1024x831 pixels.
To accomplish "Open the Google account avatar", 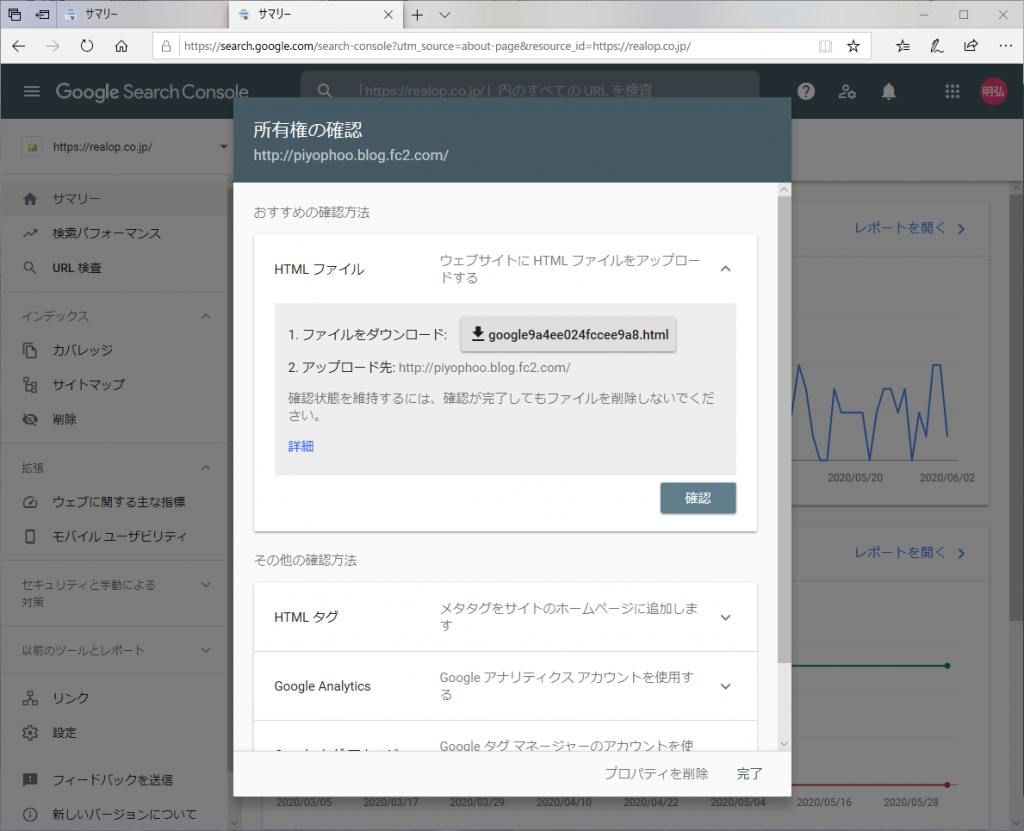I will (993, 91).
